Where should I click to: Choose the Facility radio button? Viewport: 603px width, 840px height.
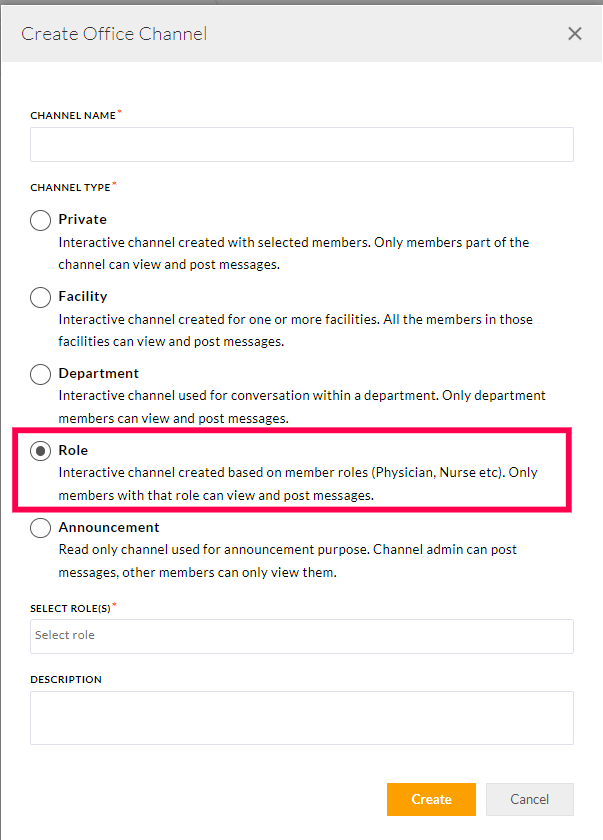40,297
